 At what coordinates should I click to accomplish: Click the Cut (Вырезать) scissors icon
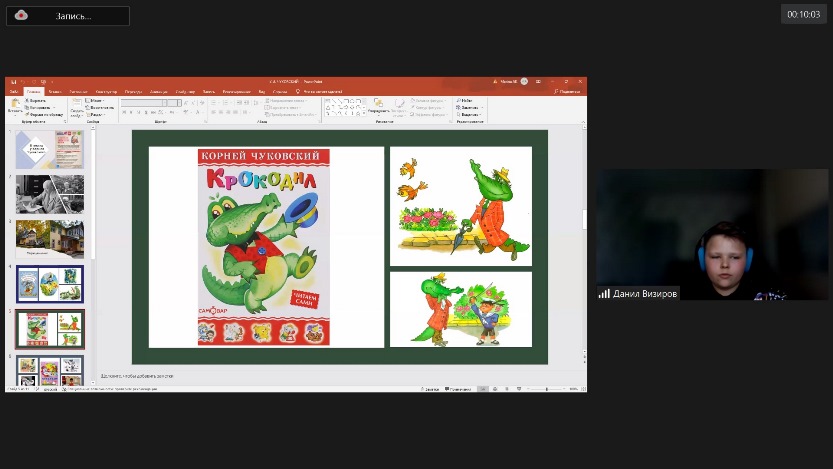coord(28,100)
